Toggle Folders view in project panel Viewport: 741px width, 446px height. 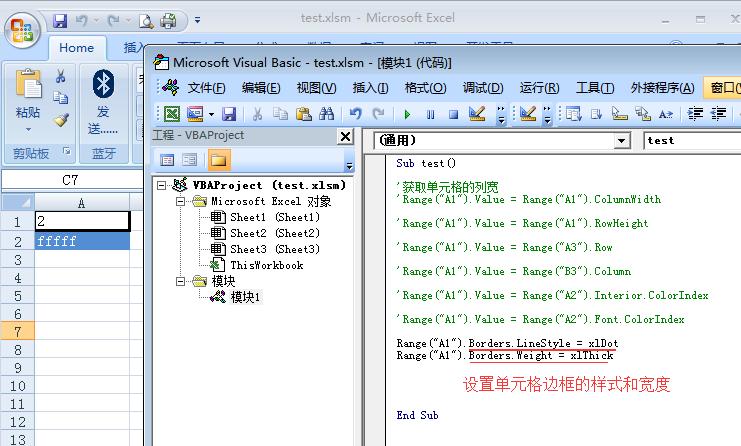pos(218,160)
